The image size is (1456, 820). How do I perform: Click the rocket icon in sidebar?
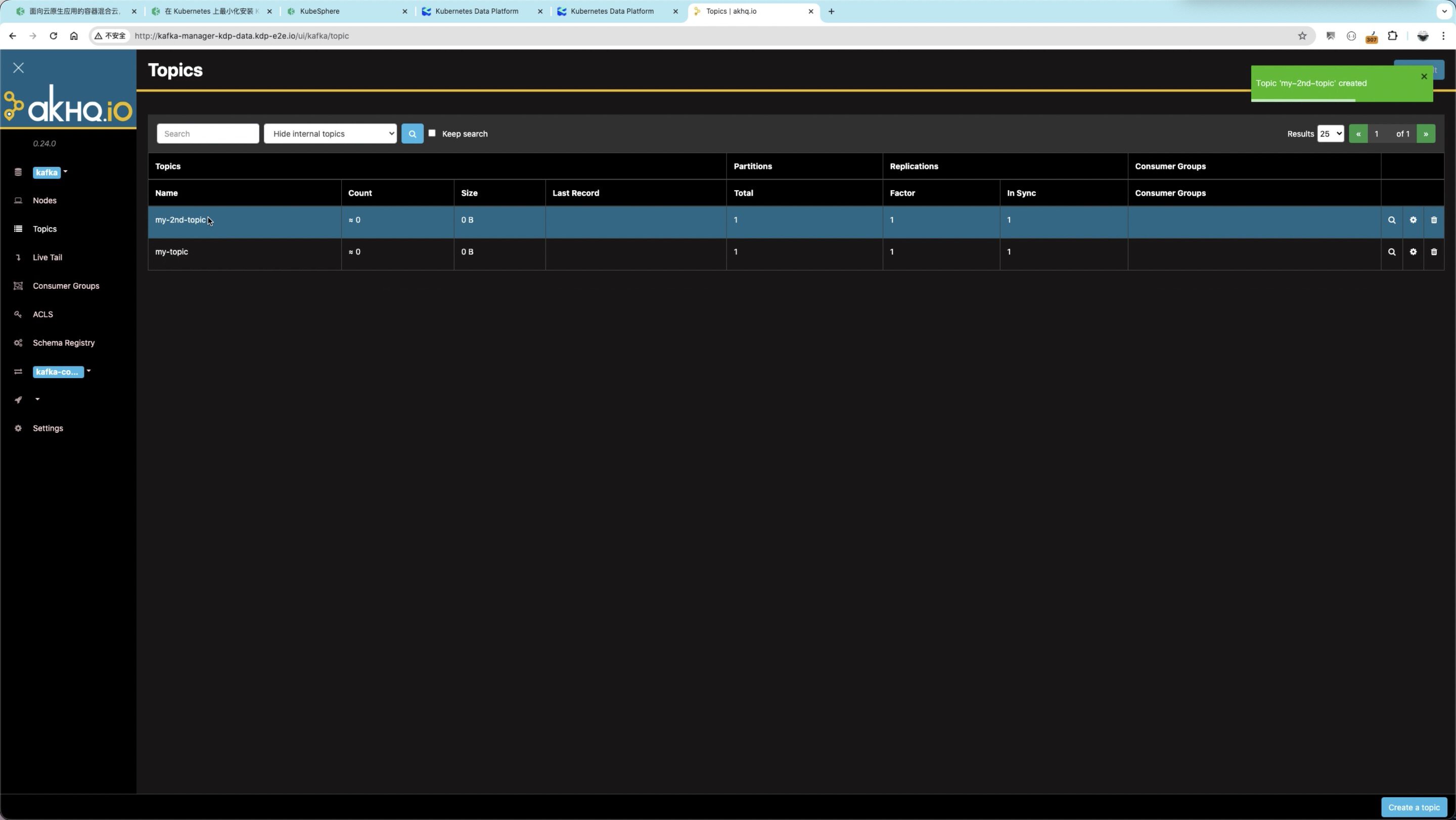(19, 400)
